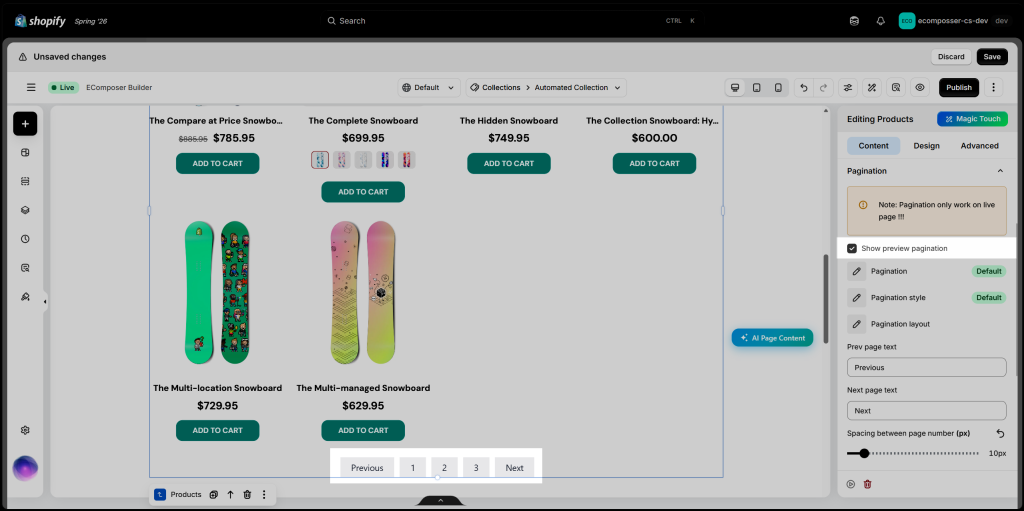Click the eye preview icon
This screenshot has width=1024, height=511.
pos(920,88)
